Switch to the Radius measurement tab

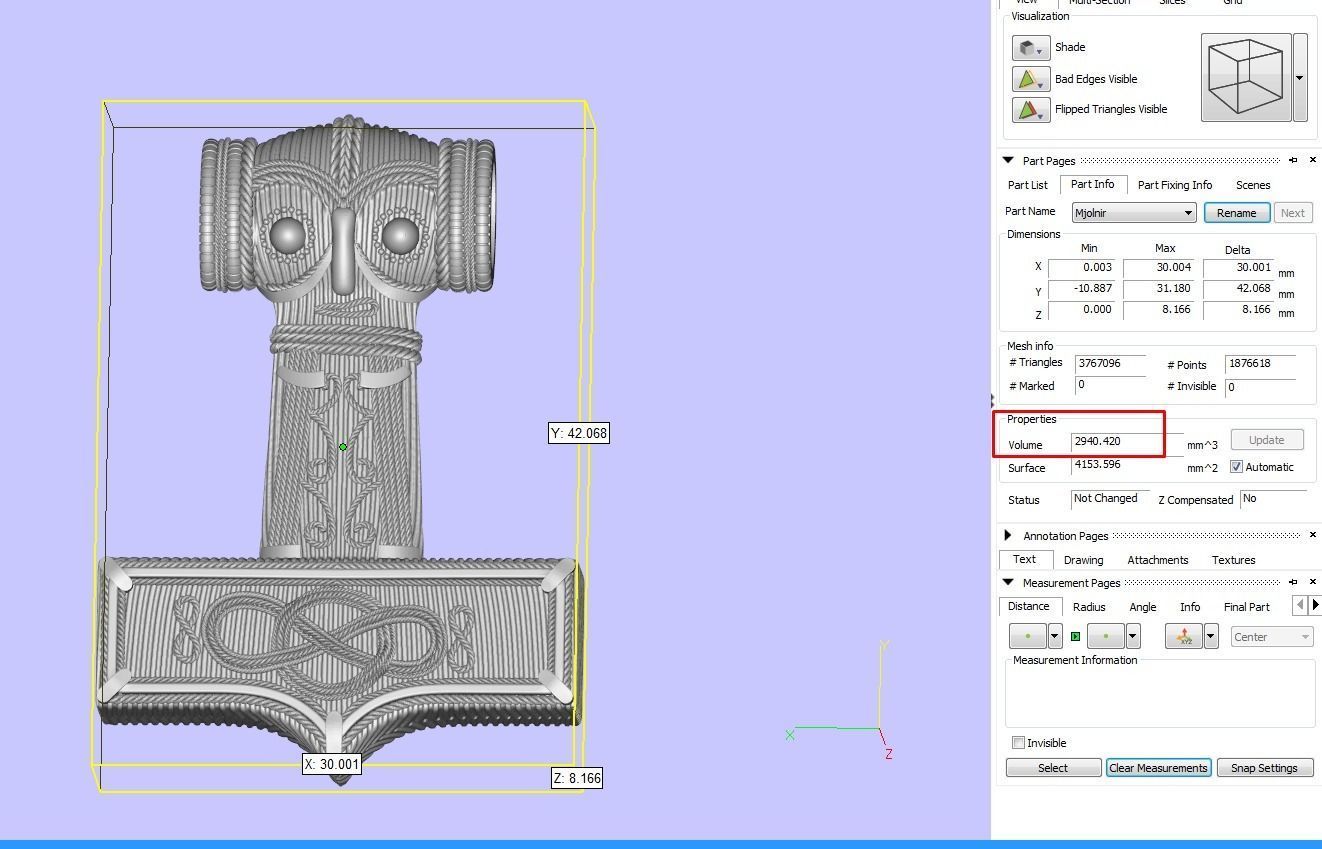pos(1089,607)
